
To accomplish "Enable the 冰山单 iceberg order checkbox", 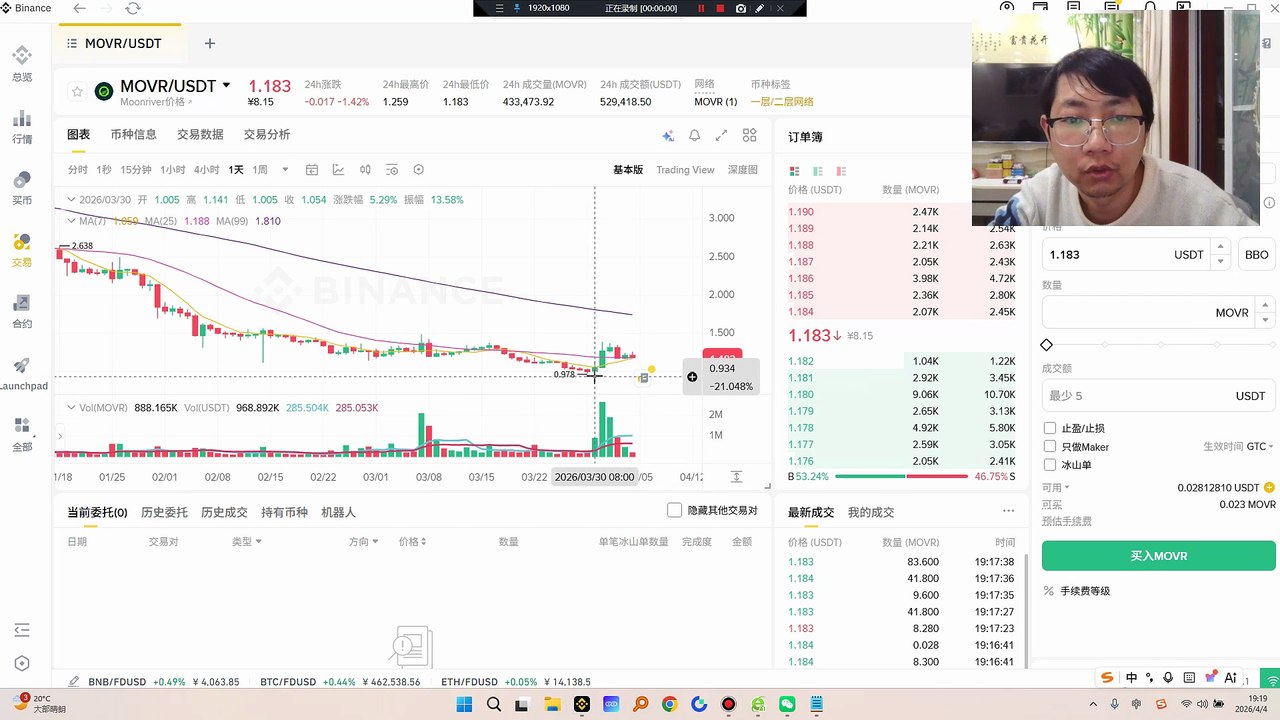I will tap(1050, 465).
